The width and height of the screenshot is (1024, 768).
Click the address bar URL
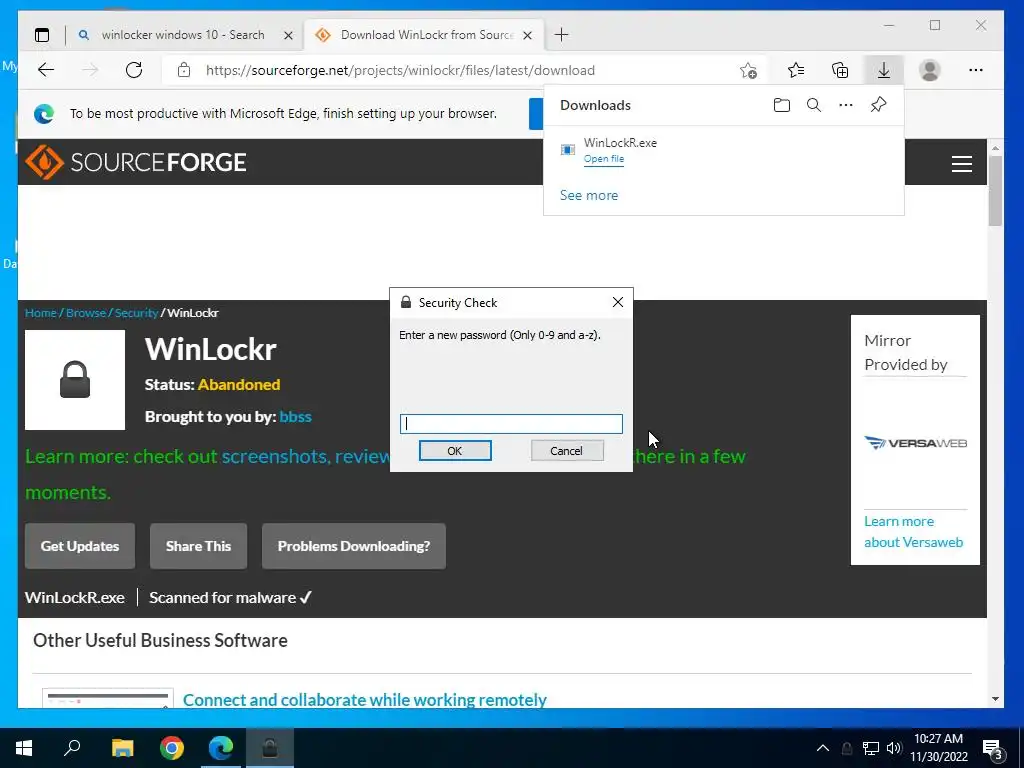pyautogui.click(x=400, y=71)
